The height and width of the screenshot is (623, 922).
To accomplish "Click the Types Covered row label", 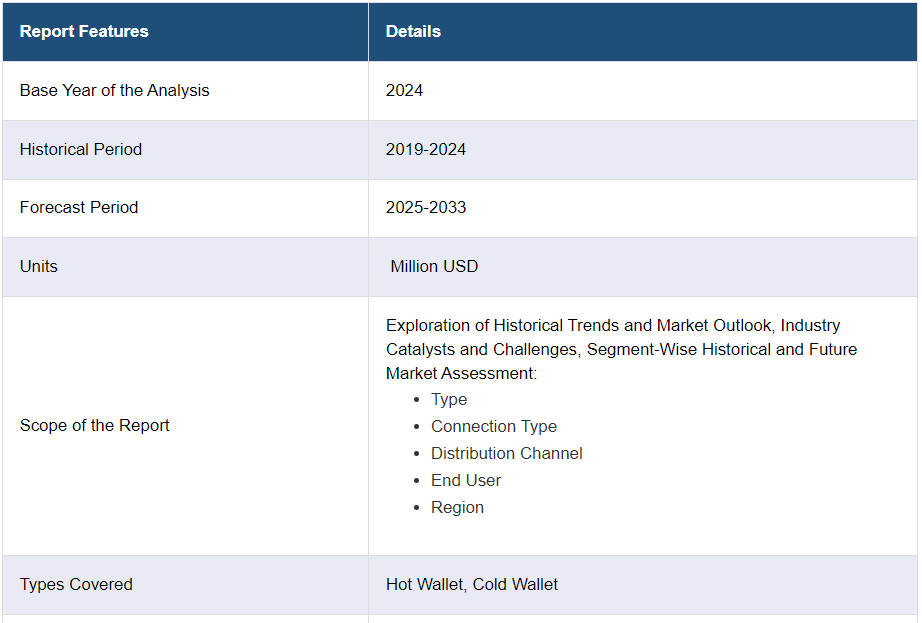I will click(x=76, y=584).
